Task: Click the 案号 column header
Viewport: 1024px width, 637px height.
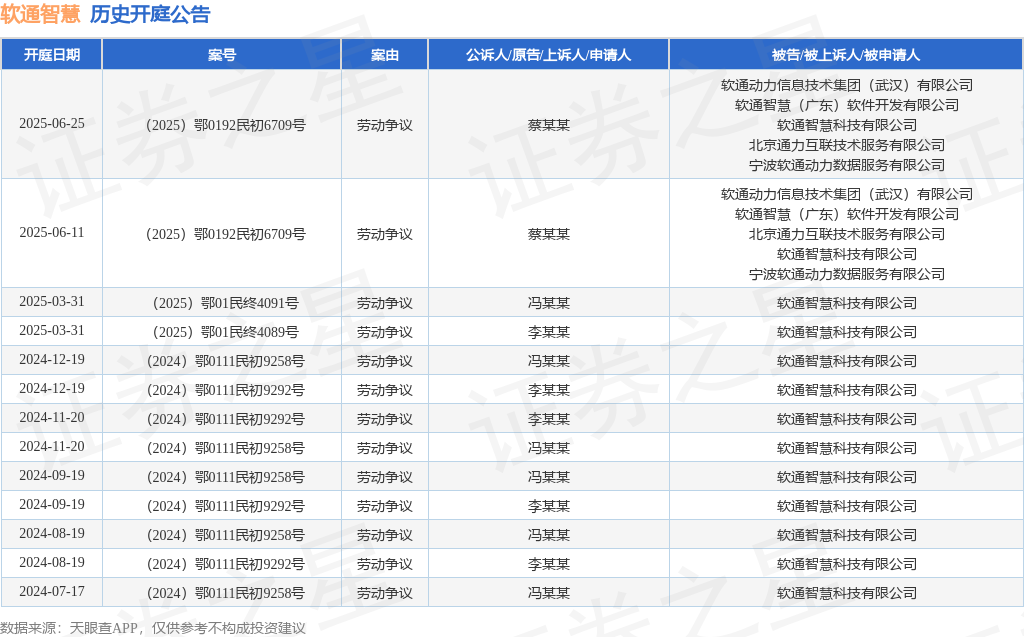Action: (222, 55)
